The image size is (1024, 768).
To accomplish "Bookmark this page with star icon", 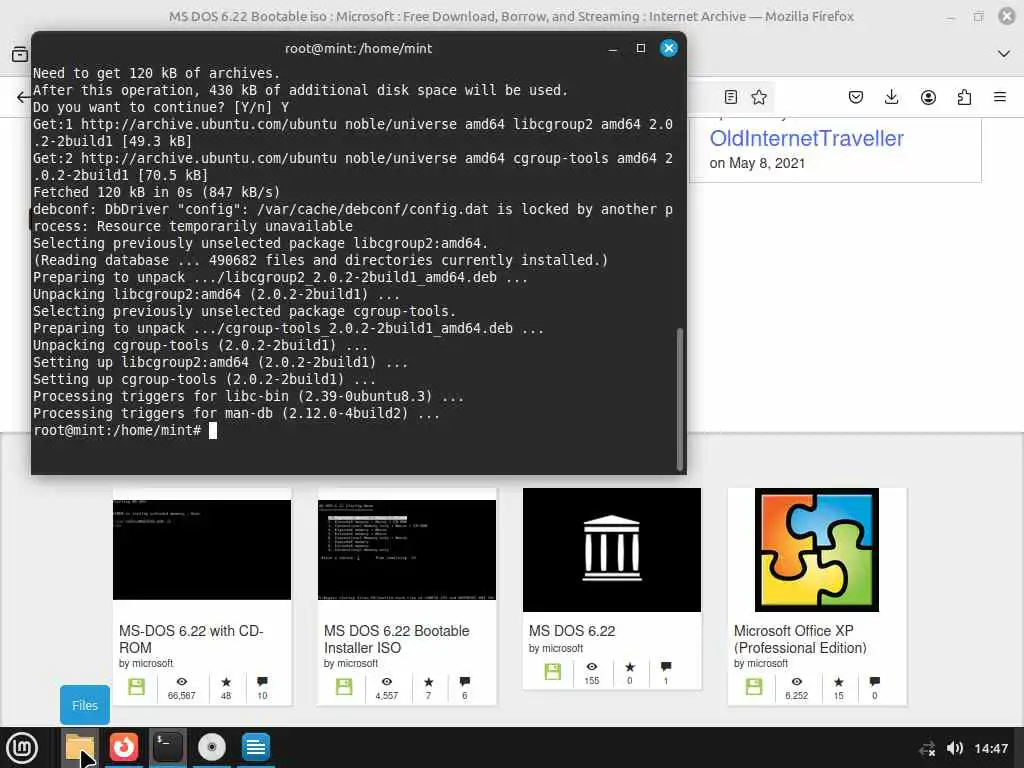I will point(759,97).
